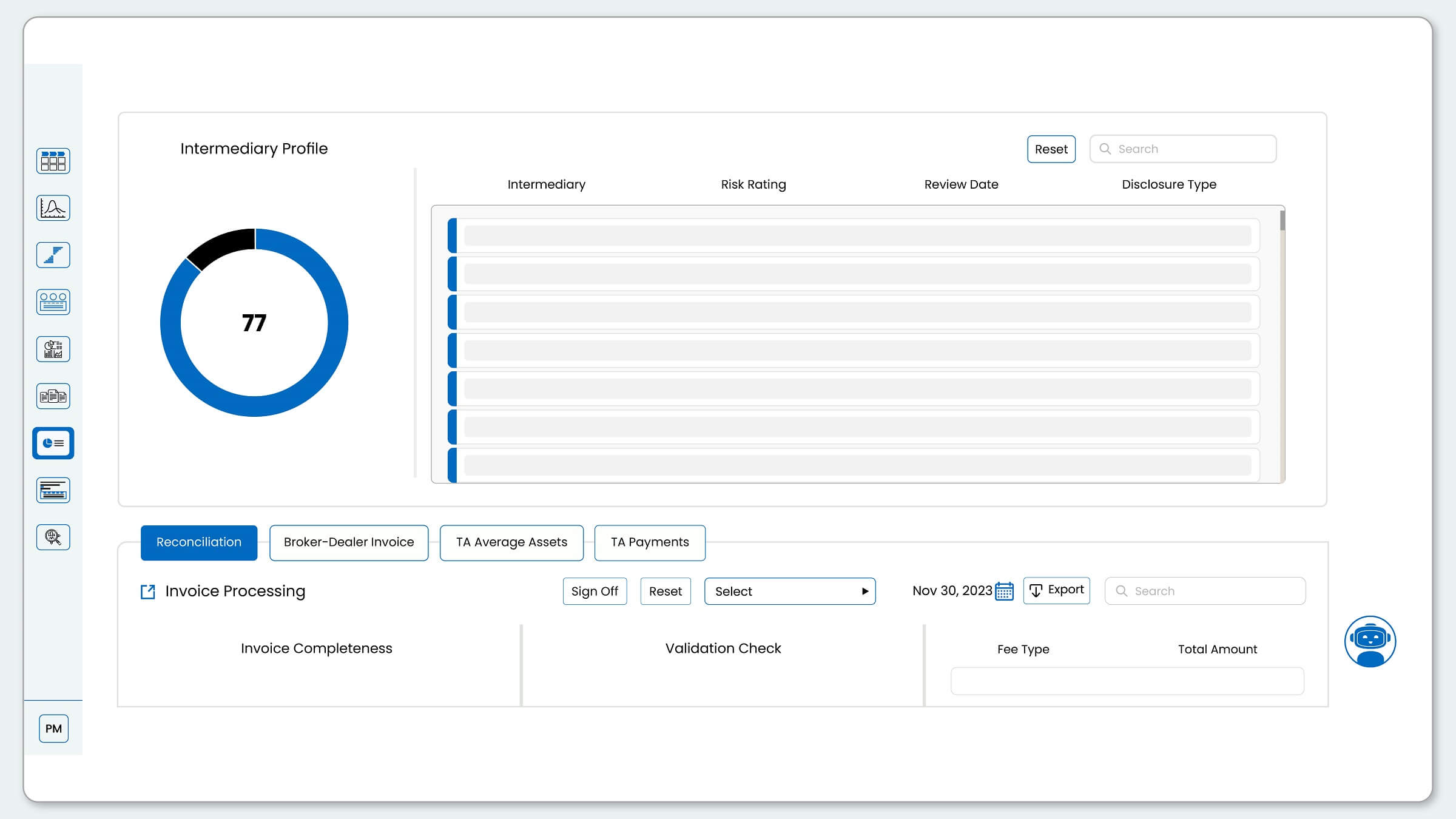The width and height of the screenshot is (1456, 819).
Task: Open the calendar date picker icon
Action: [1005, 591]
